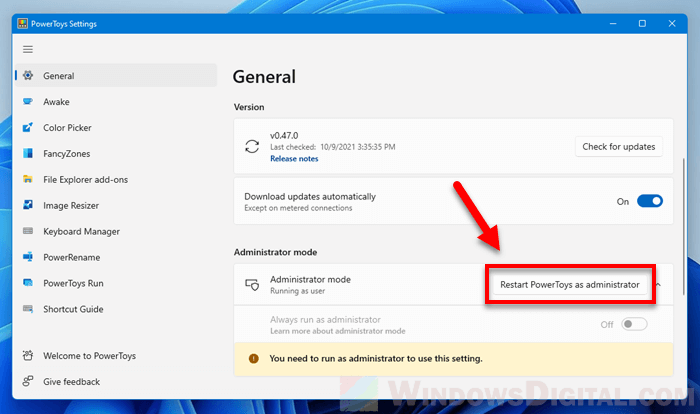The image size is (700, 414).
Task: Click the Color Picker eyedropper icon
Action: tap(28, 127)
